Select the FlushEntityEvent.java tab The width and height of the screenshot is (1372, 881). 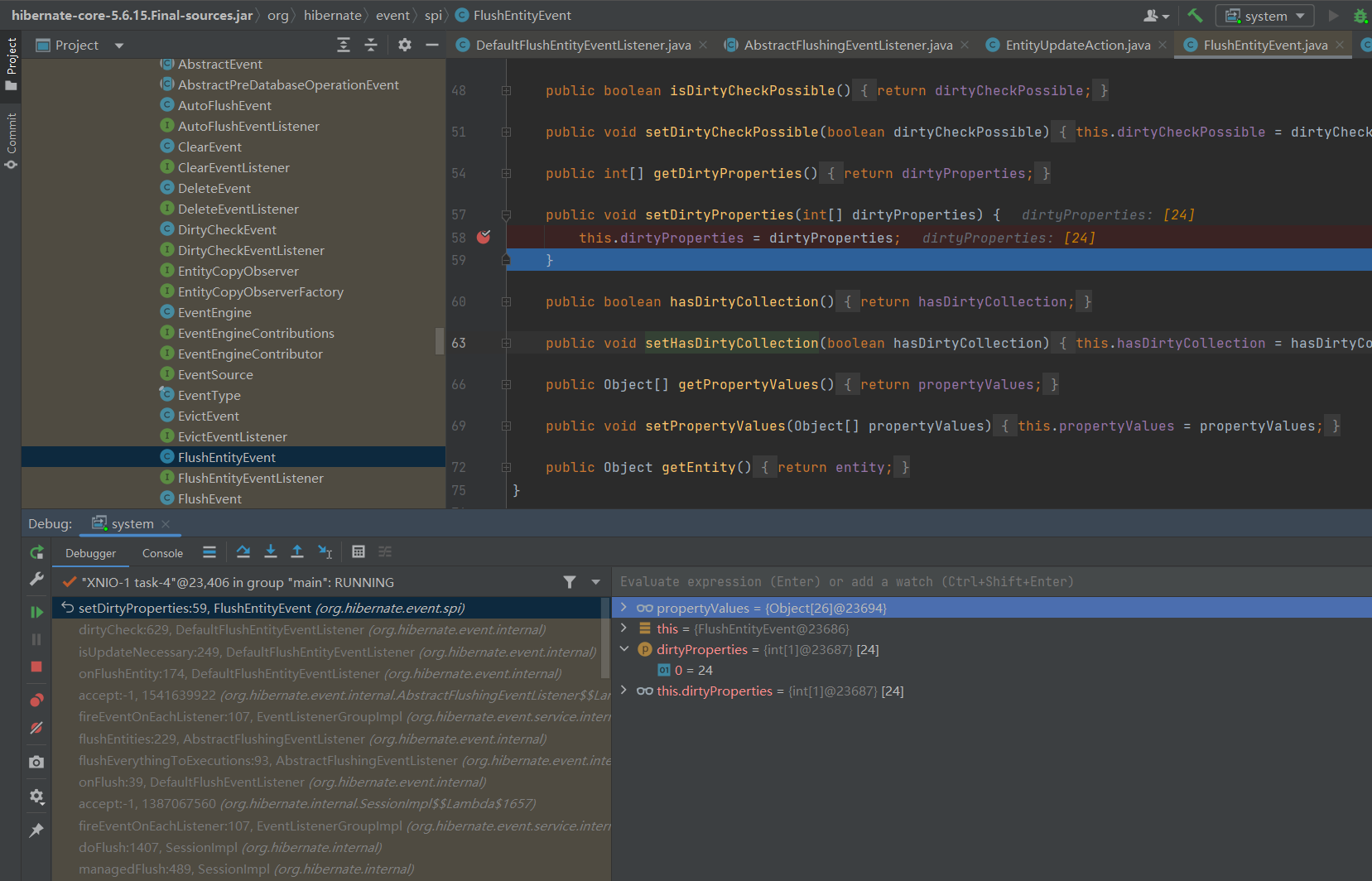click(x=1265, y=45)
